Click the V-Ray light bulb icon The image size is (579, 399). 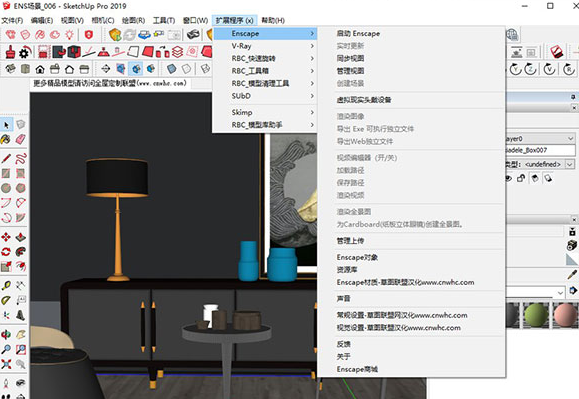coord(69,35)
